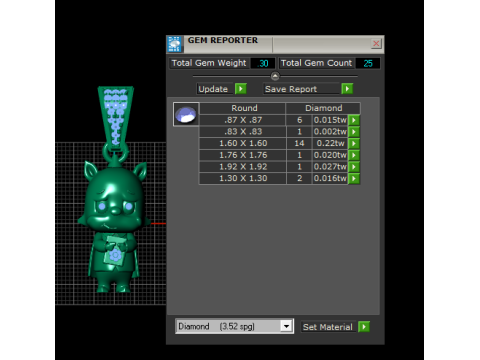Close the Gem Reporter window
The width and height of the screenshot is (480, 360).
376,44
